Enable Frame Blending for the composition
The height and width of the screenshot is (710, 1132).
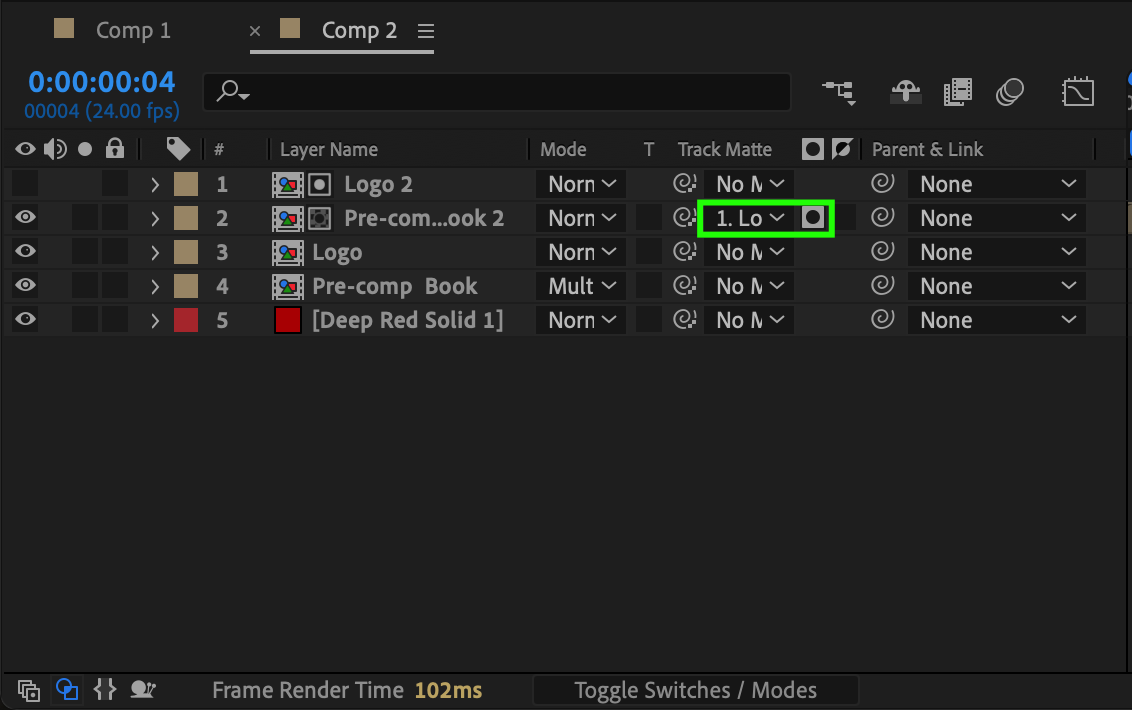pos(957,92)
